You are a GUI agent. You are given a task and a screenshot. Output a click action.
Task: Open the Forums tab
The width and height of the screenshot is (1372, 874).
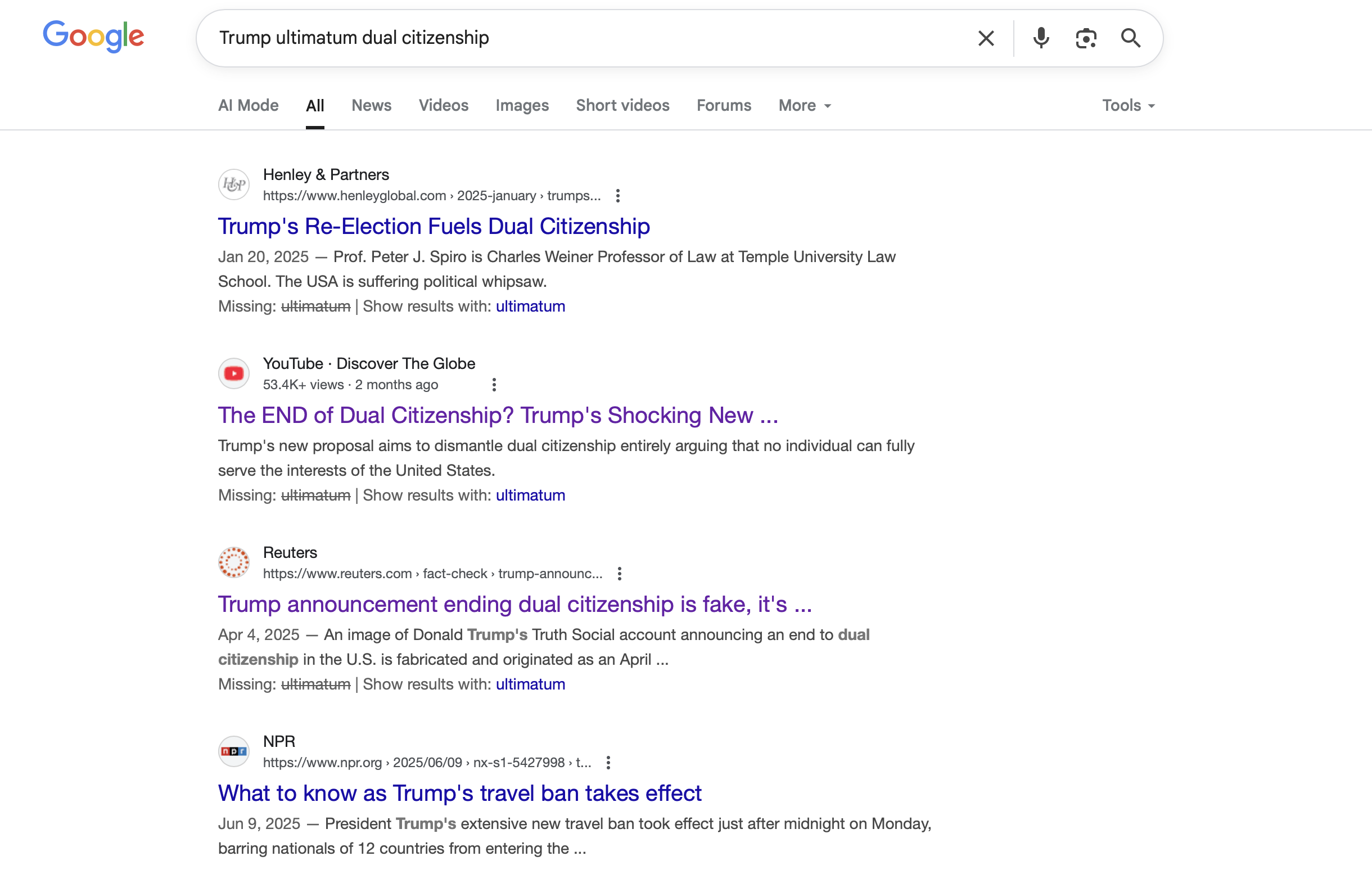click(724, 105)
